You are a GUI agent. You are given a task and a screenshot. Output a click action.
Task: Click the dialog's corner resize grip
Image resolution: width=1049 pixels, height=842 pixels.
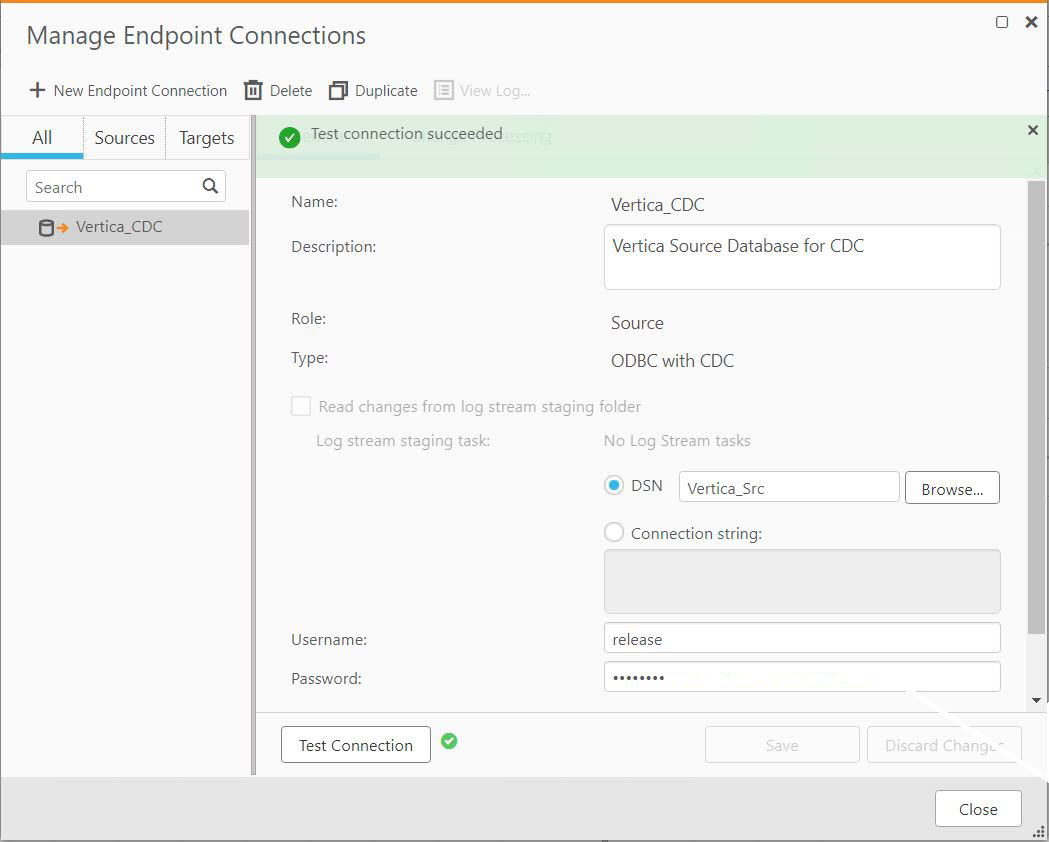[1039, 831]
